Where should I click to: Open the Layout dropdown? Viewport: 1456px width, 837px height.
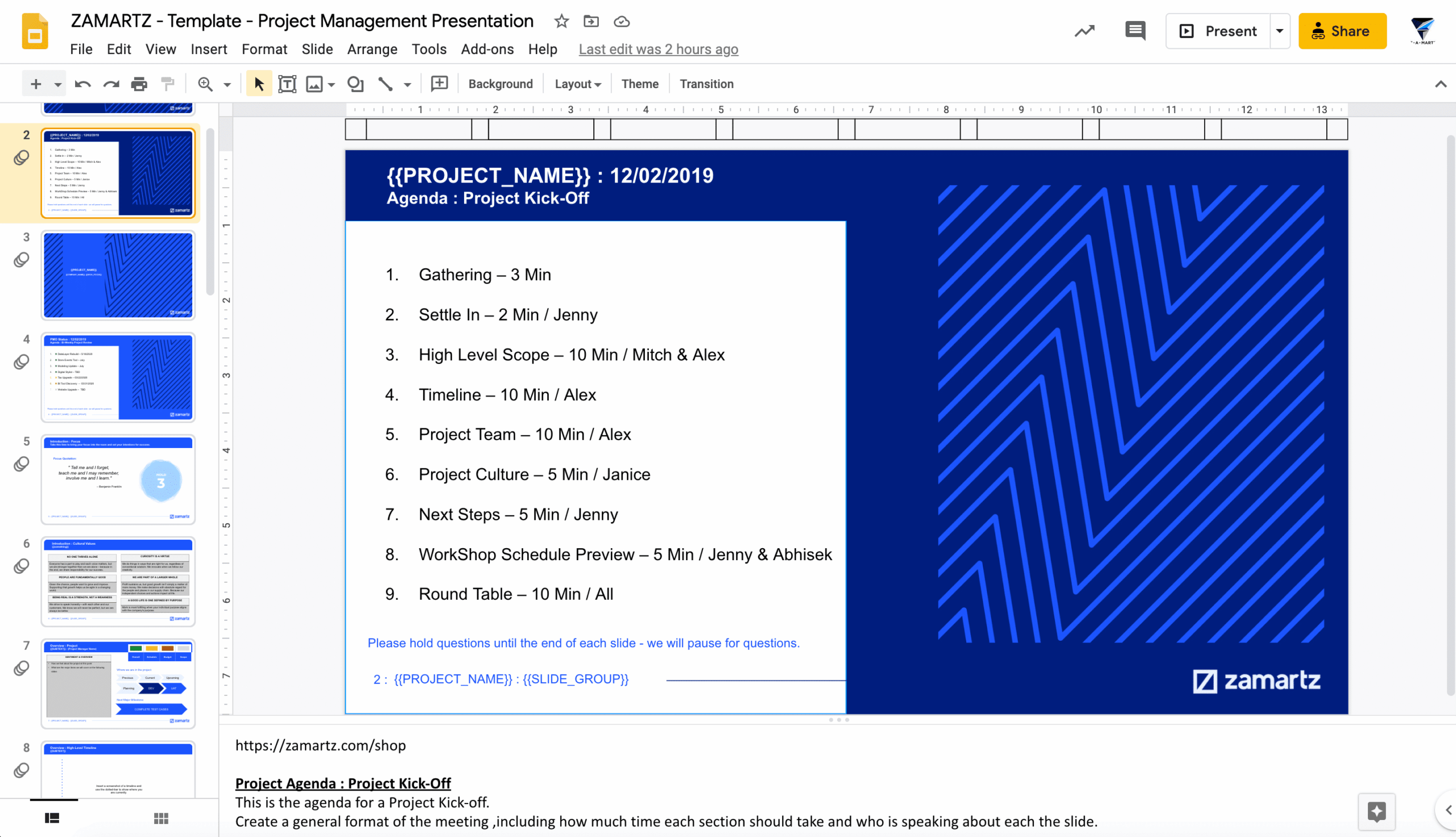(x=577, y=84)
